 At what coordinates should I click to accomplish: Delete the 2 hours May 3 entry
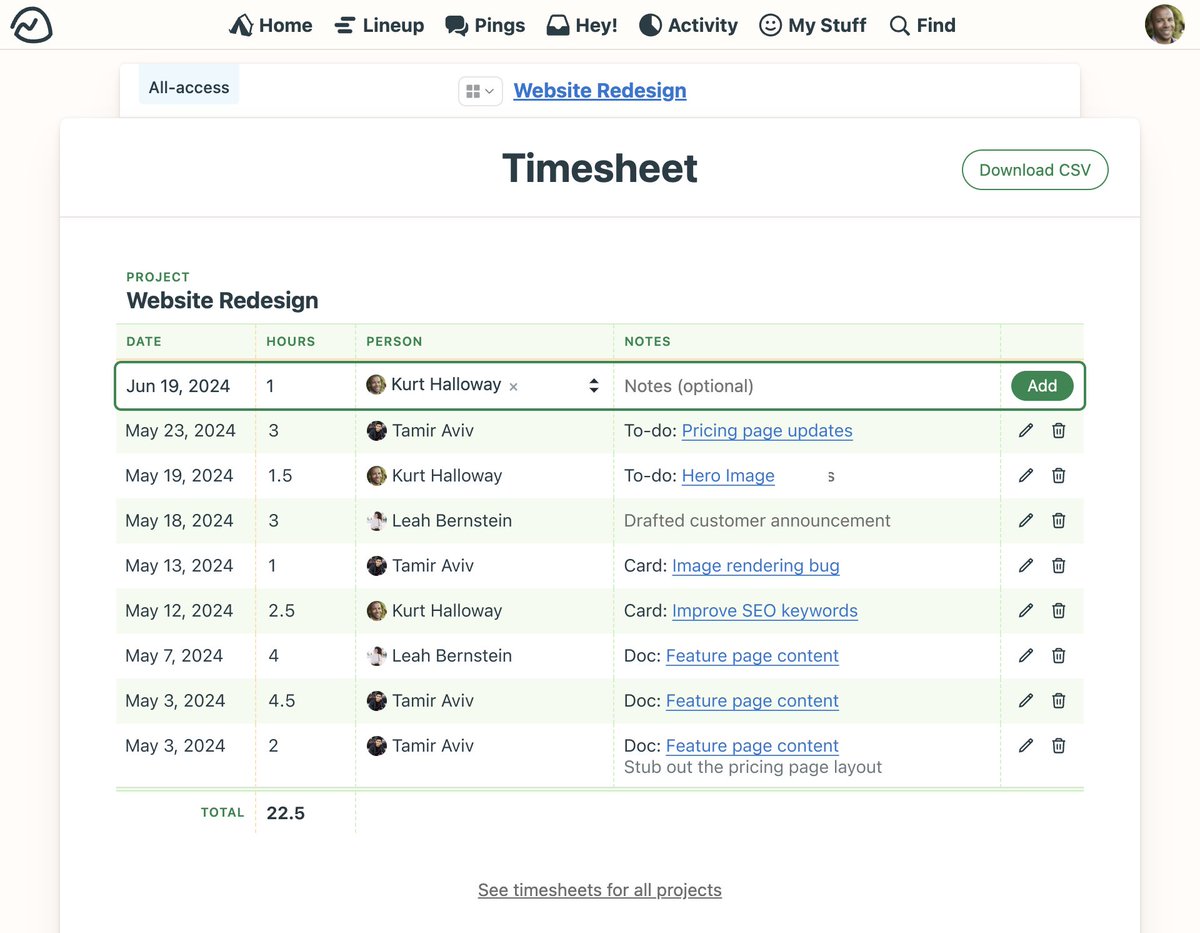pyautogui.click(x=1059, y=746)
